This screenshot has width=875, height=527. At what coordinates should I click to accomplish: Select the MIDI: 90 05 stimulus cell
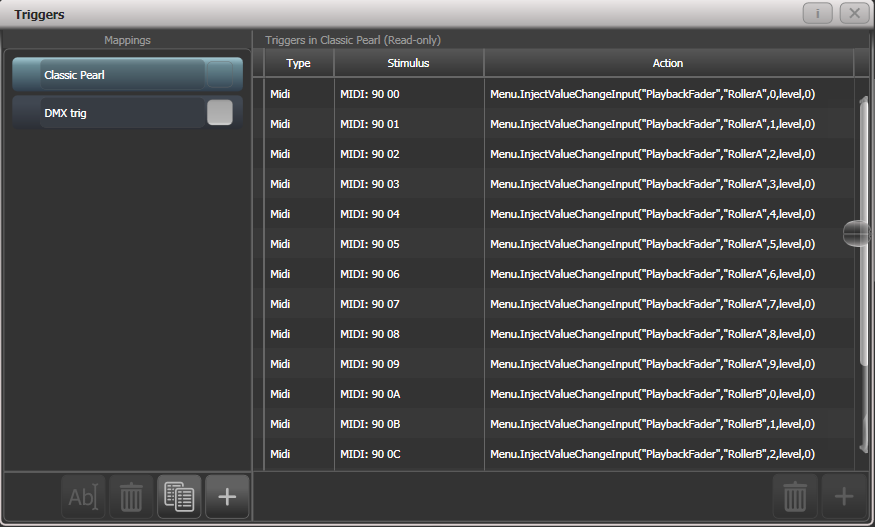pyautogui.click(x=409, y=244)
